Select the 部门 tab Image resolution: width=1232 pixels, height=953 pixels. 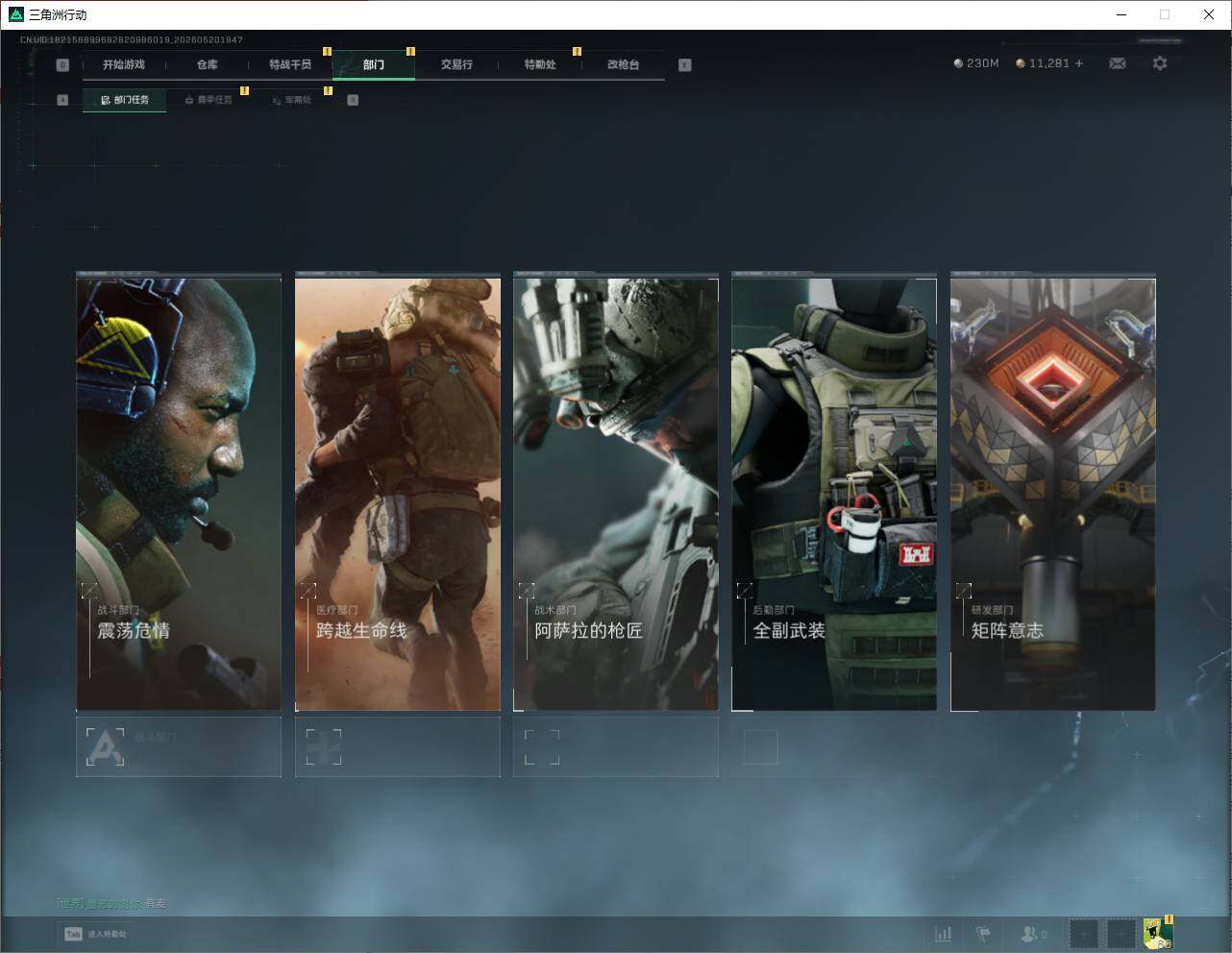pyautogui.click(x=374, y=64)
